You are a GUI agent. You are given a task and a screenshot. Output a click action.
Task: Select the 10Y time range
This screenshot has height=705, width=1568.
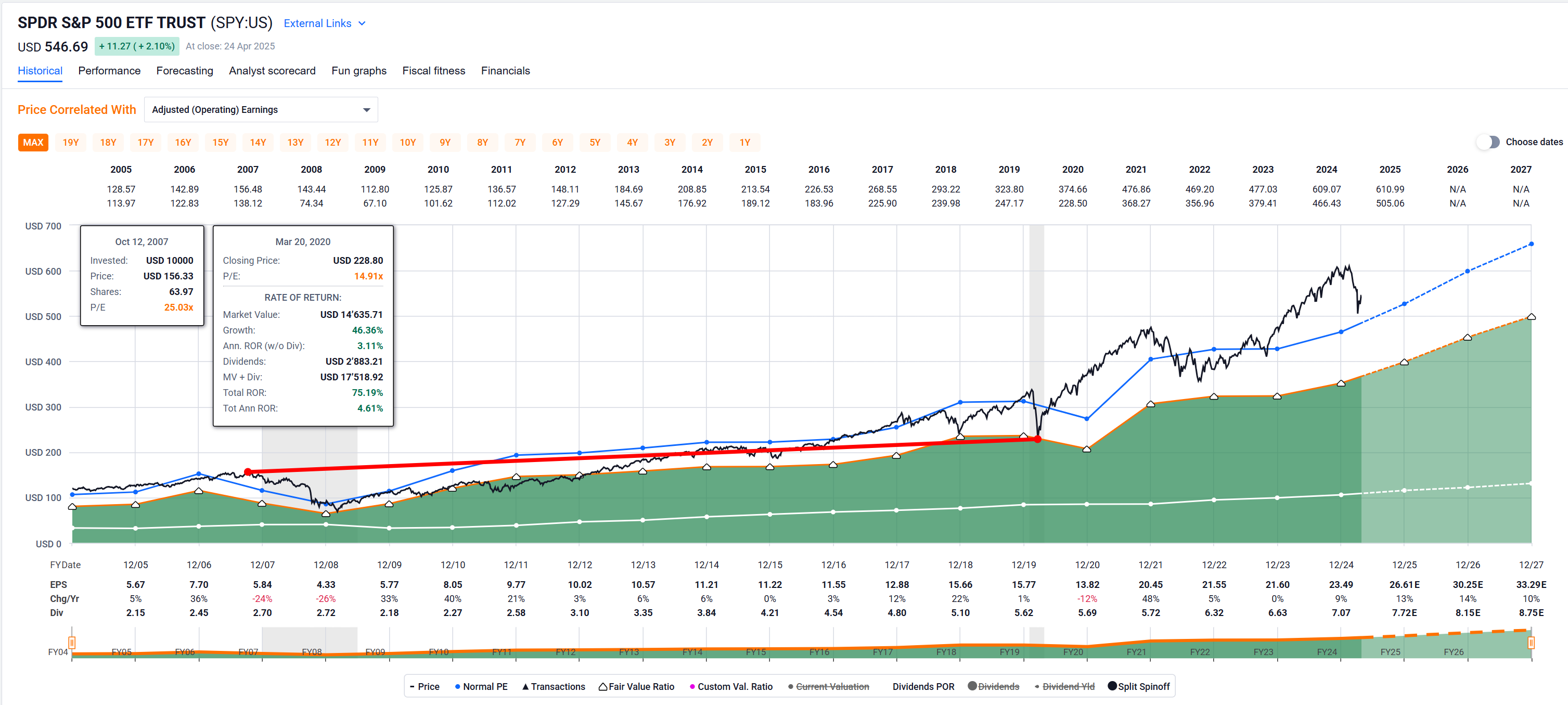[x=408, y=143]
